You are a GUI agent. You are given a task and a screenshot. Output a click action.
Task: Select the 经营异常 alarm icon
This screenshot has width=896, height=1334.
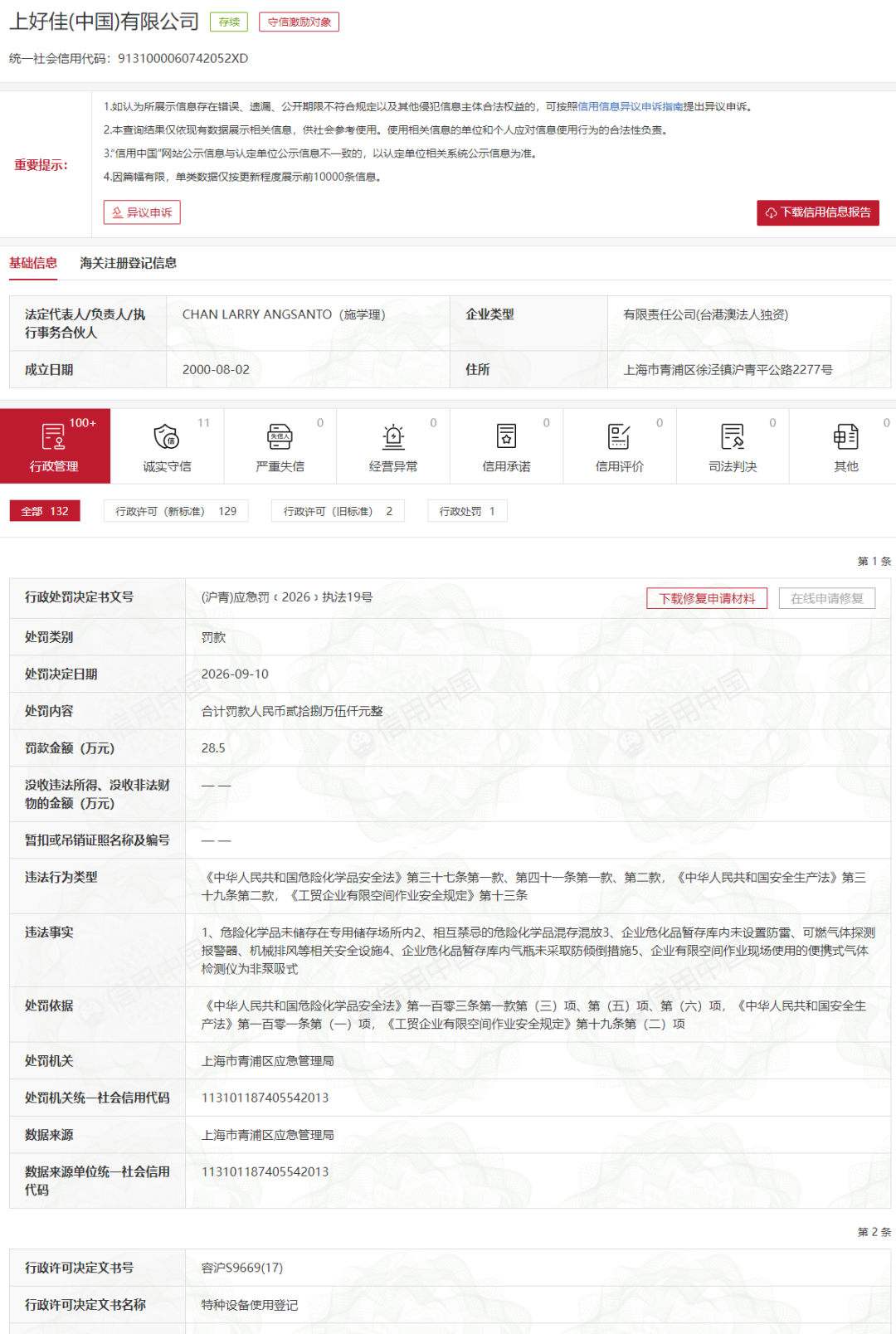[x=393, y=436]
